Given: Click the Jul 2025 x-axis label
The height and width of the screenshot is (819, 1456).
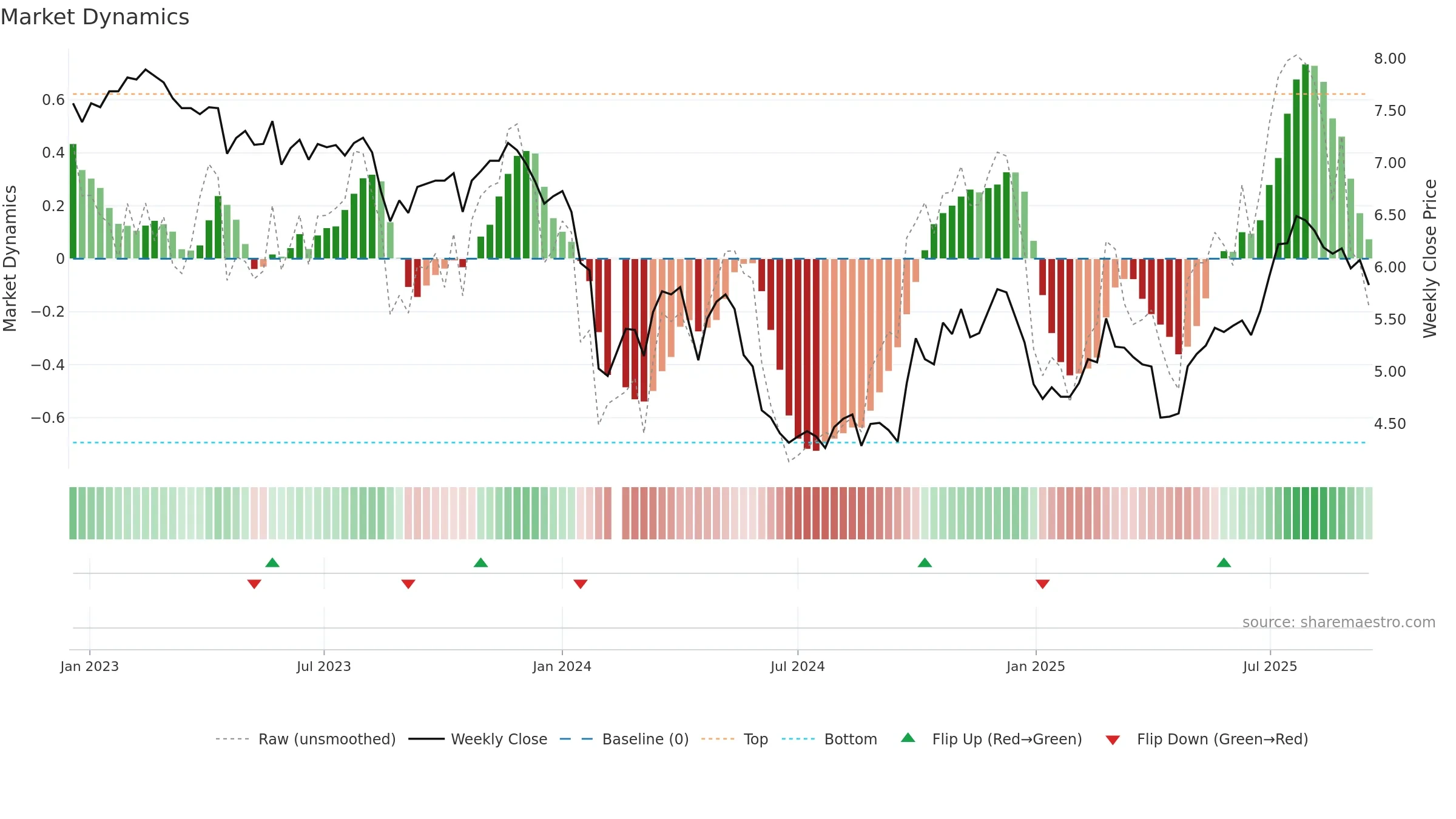Looking at the screenshot, I should (1270, 666).
